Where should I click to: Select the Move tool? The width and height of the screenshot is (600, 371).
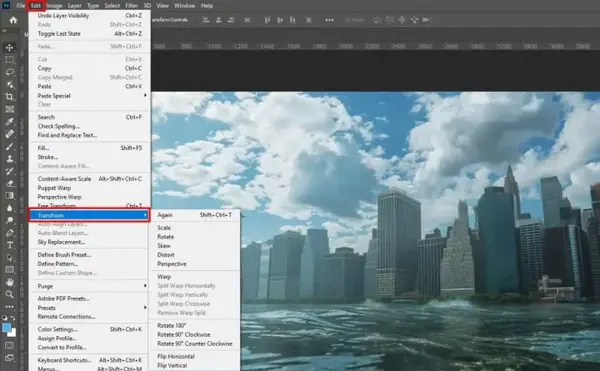point(10,47)
